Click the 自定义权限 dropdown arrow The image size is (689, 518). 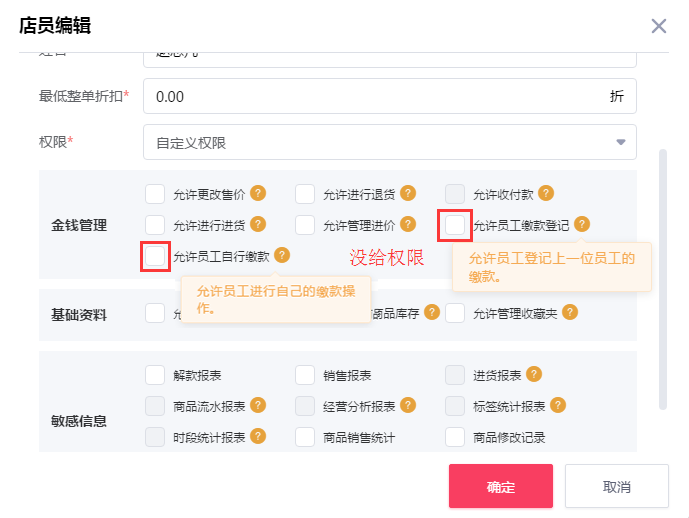coord(620,142)
